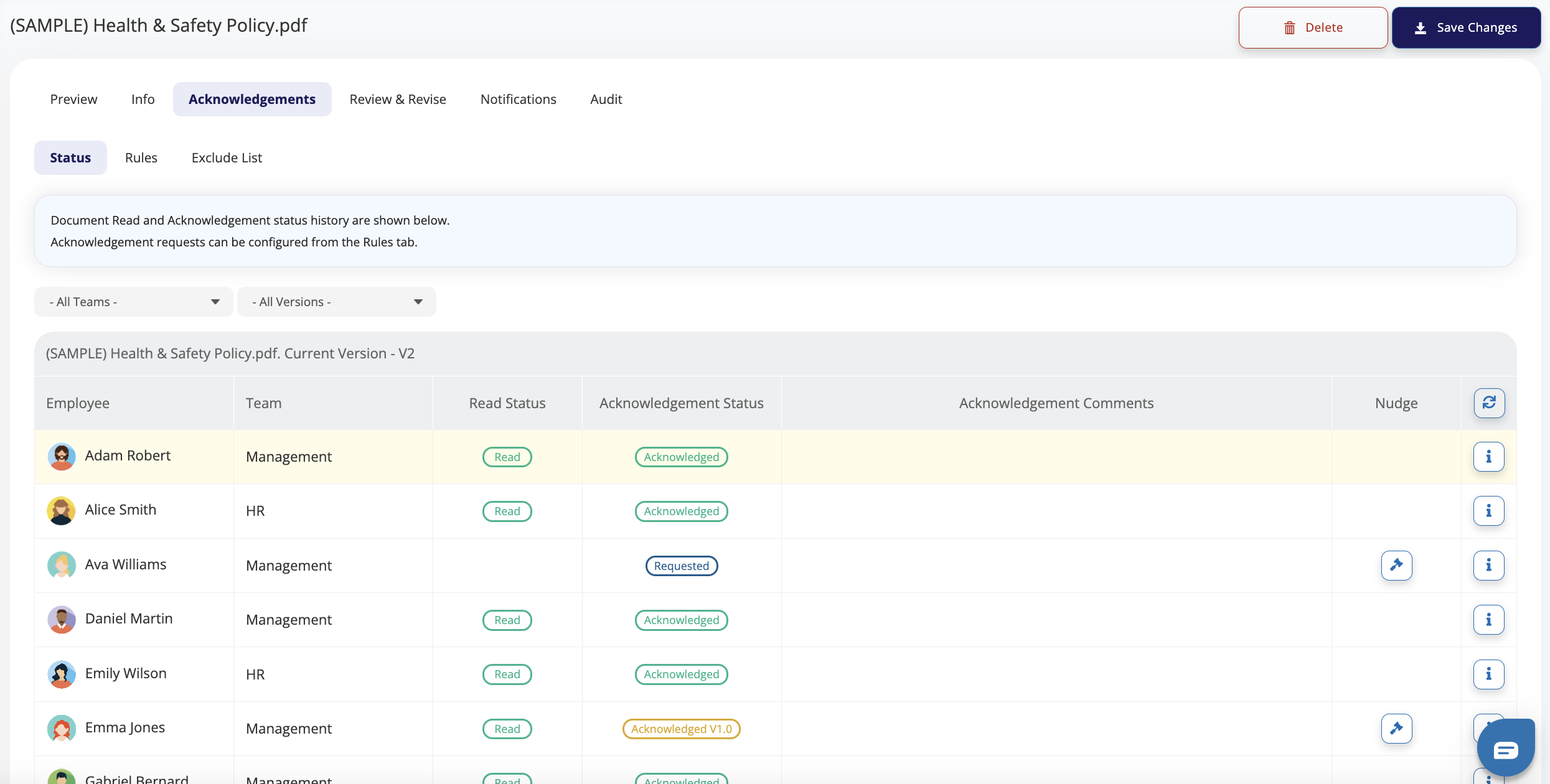Open info icon for Daniel Martin
Viewport: 1550px width, 784px height.
[1488, 620]
